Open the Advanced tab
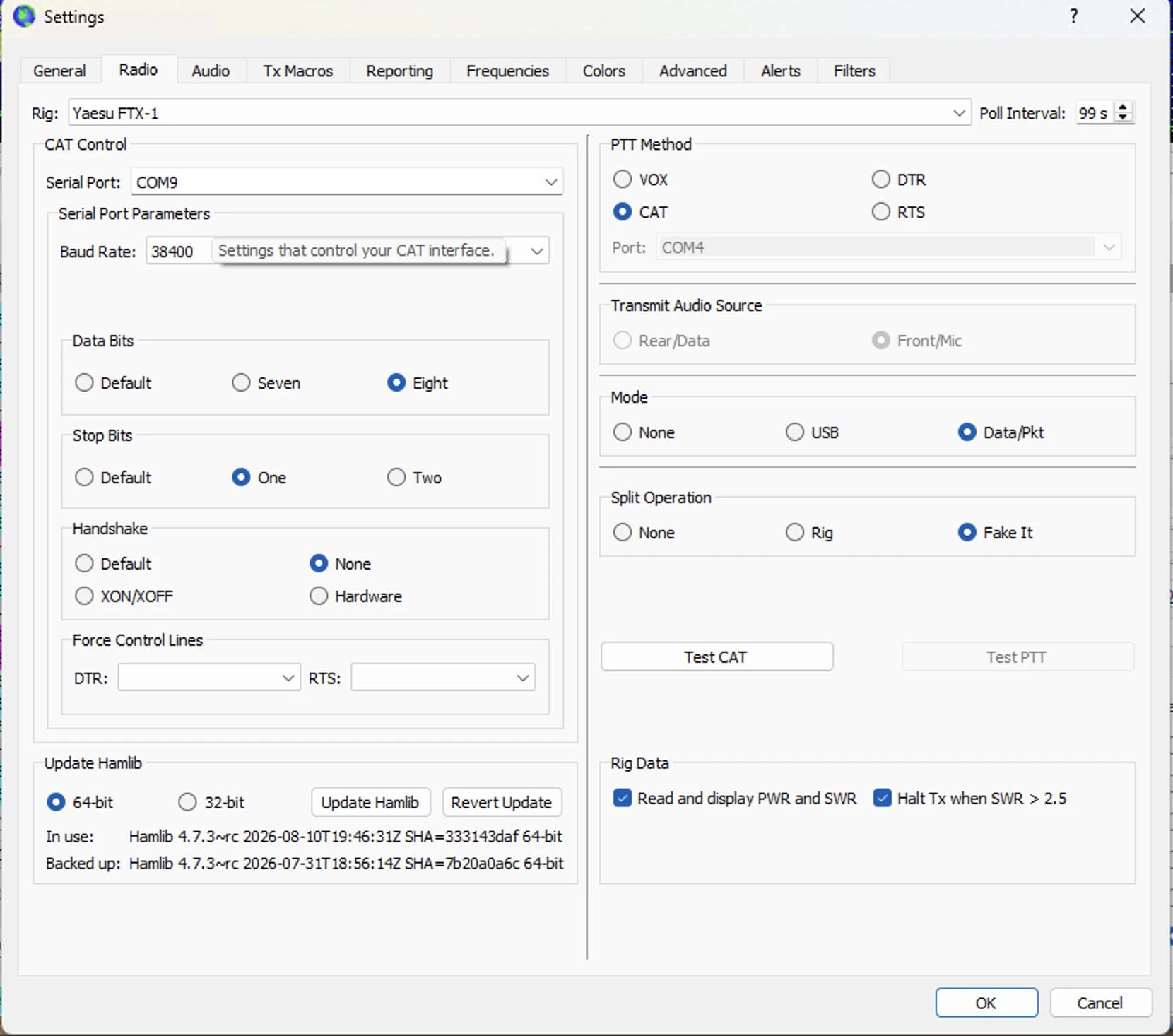Viewport: 1173px width, 1036px height. (x=692, y=71)
